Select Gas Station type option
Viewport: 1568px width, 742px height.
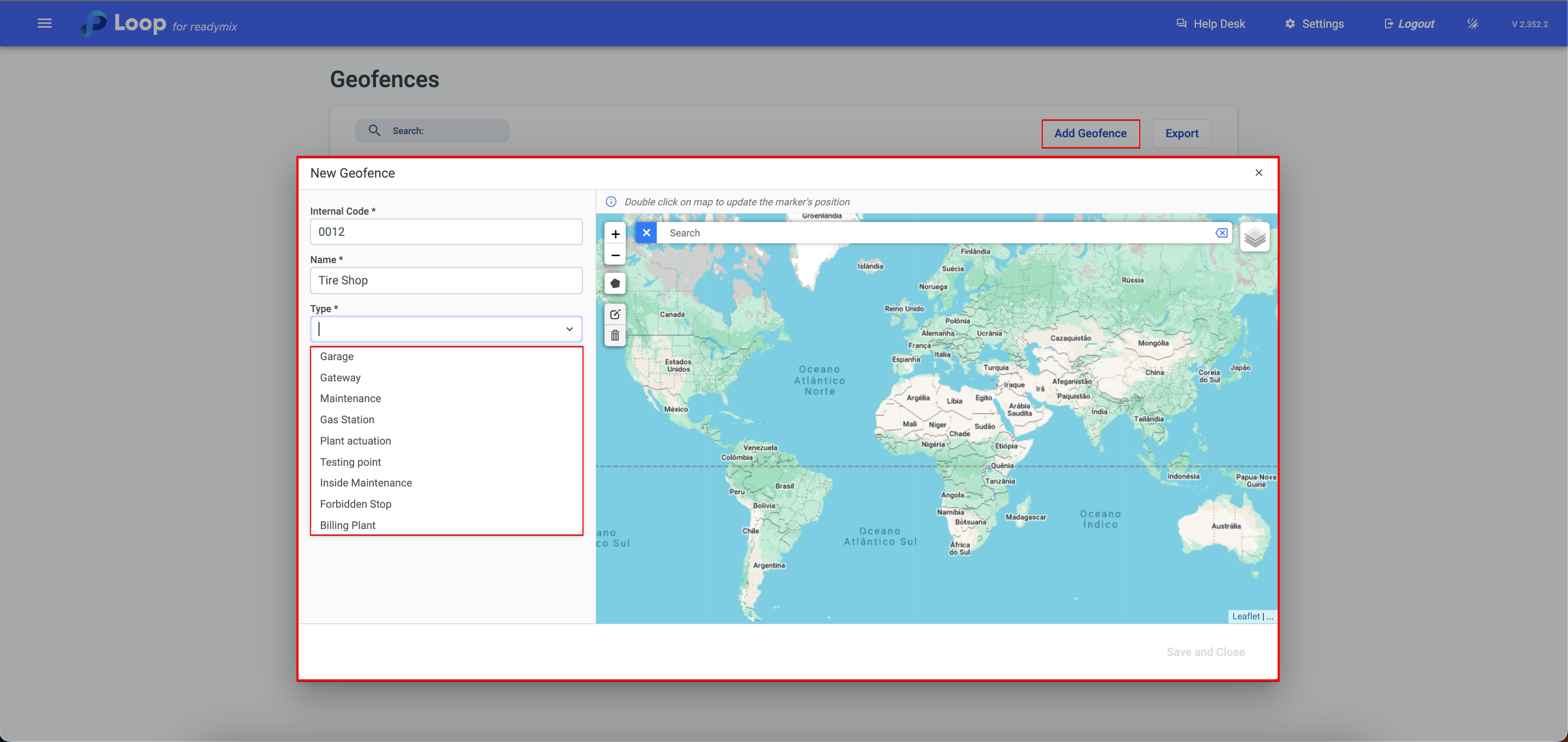click(347, 419)
